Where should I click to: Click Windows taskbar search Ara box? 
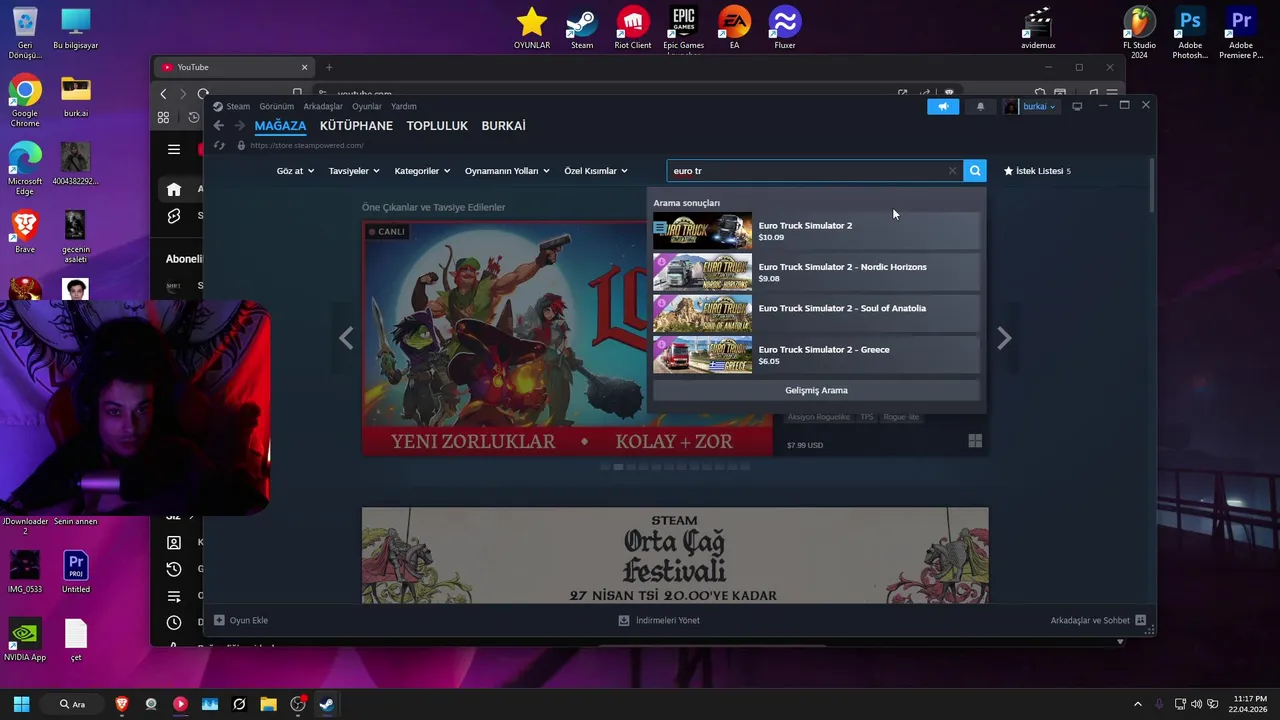click(73, 704)
